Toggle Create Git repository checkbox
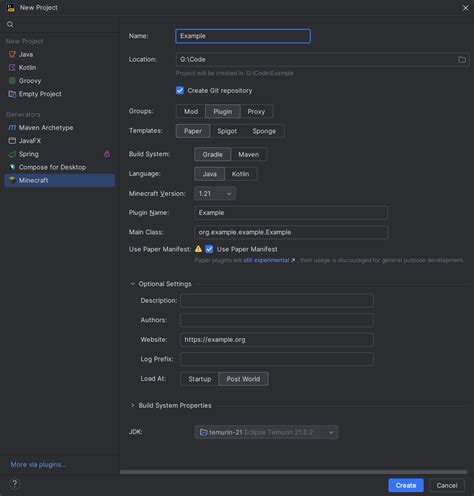Image resolution: width=474 pixels, height=496 pixels. click(180, 91)
